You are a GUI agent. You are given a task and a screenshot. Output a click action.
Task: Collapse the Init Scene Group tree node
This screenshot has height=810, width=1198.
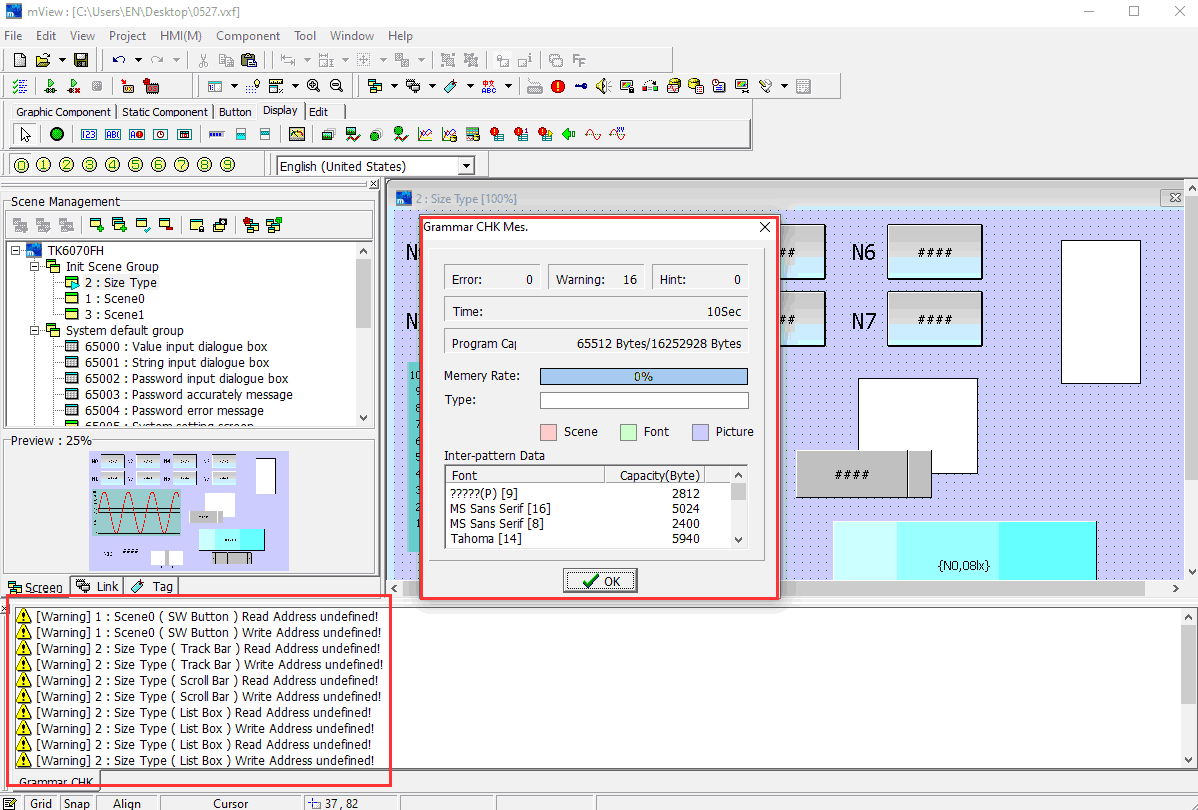[x=35, y=267]
